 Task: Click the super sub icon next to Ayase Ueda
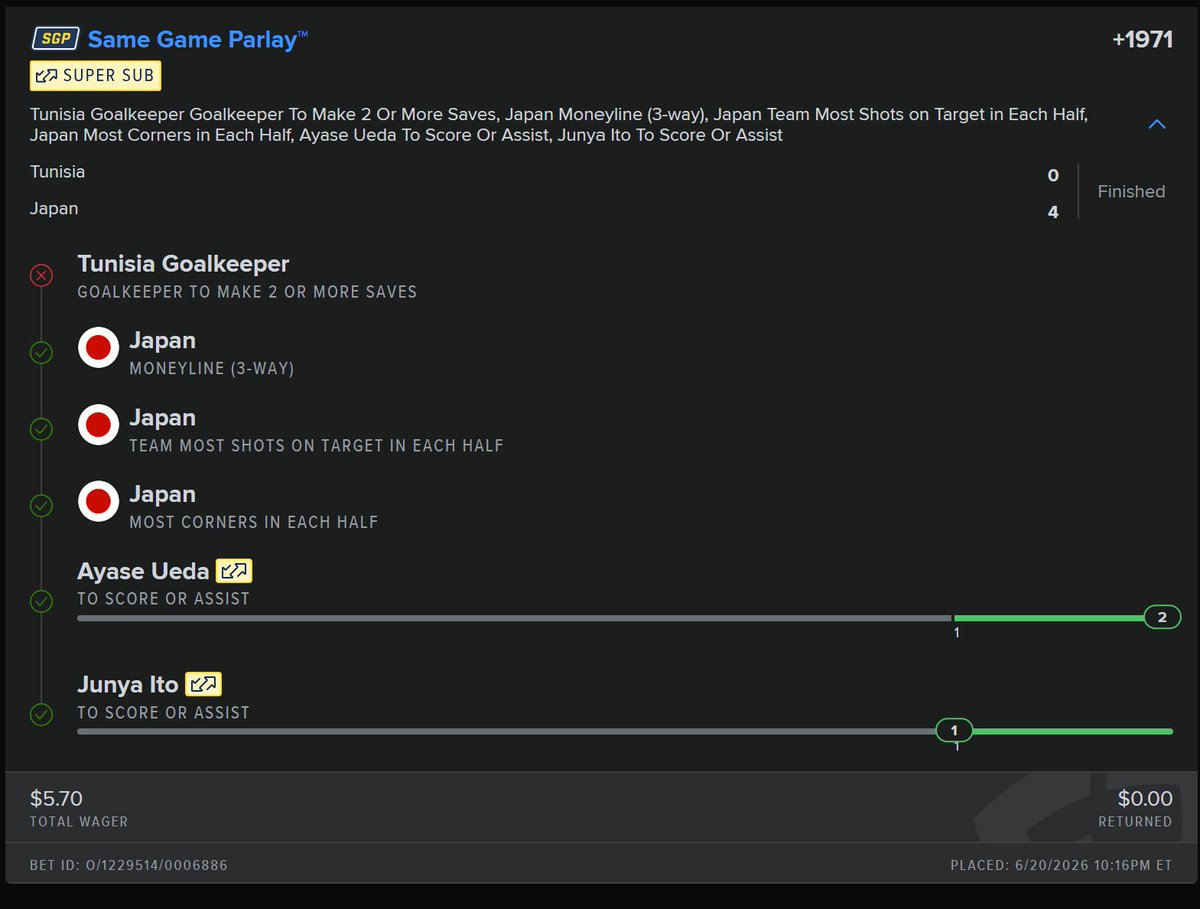point(235,571)
